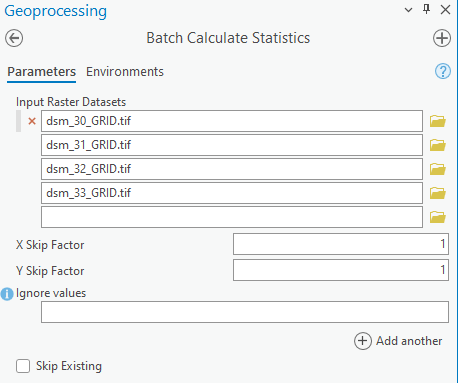Go back using the left arrow icon
458x383 pixels.
point(14,38)
